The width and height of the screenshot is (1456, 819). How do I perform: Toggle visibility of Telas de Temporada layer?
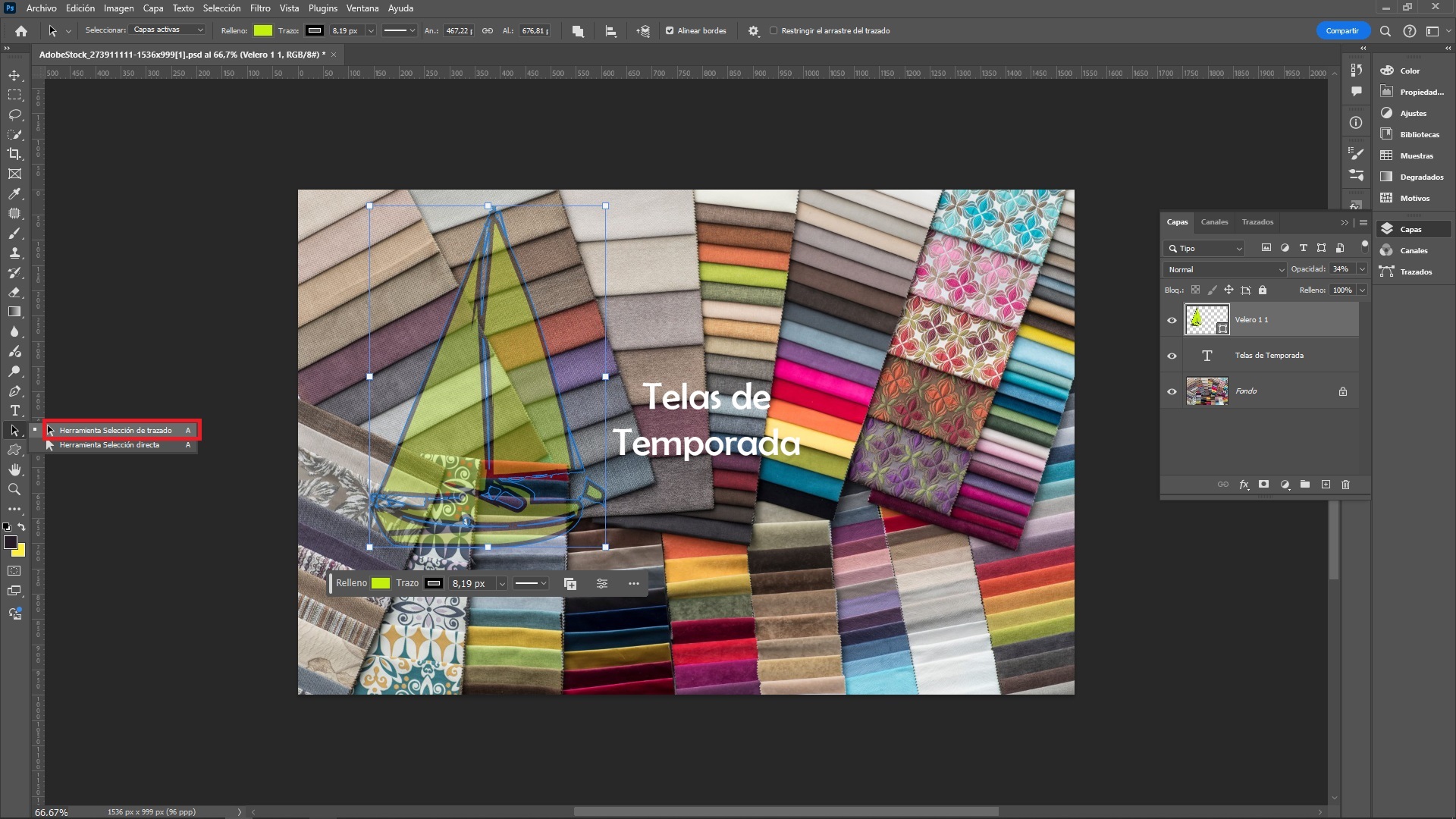[1172, 355]
